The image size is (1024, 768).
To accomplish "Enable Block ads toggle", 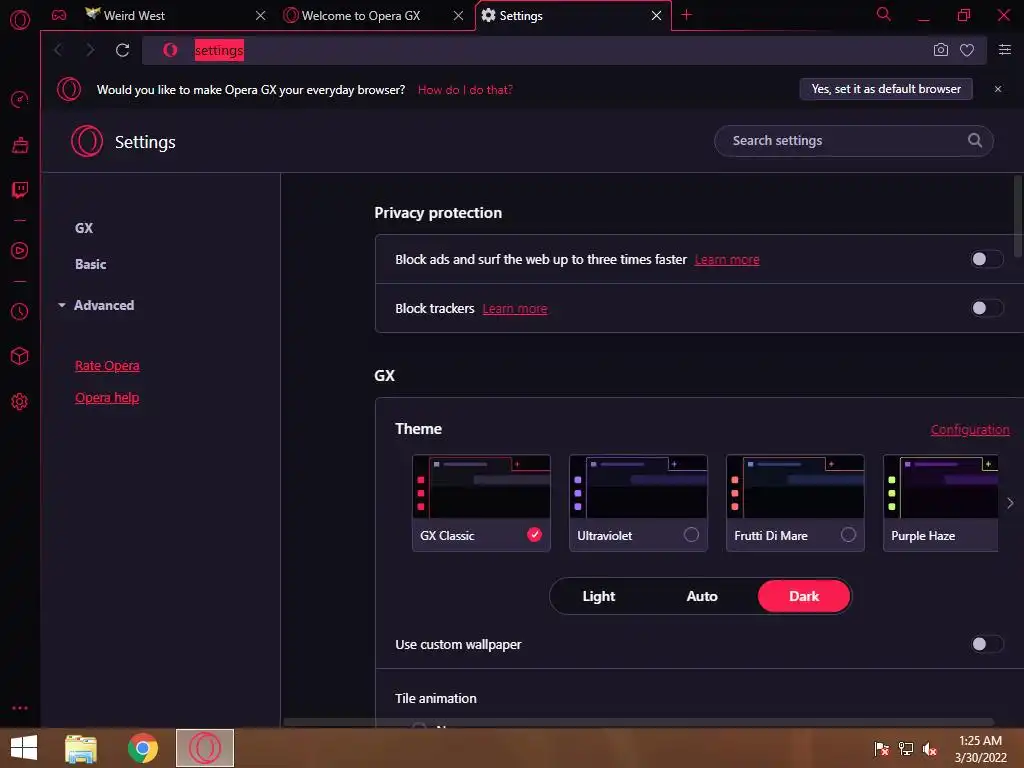I will pyautogui.click(x=986, y=259).
